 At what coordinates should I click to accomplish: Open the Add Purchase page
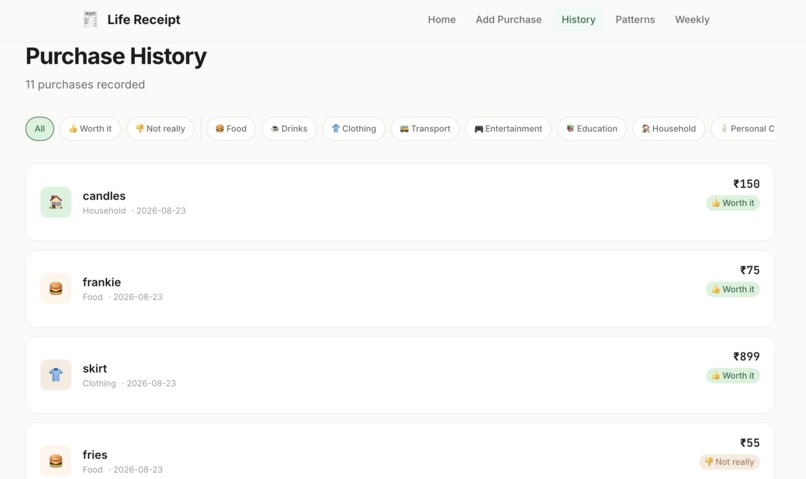click(x=508, y=20)
